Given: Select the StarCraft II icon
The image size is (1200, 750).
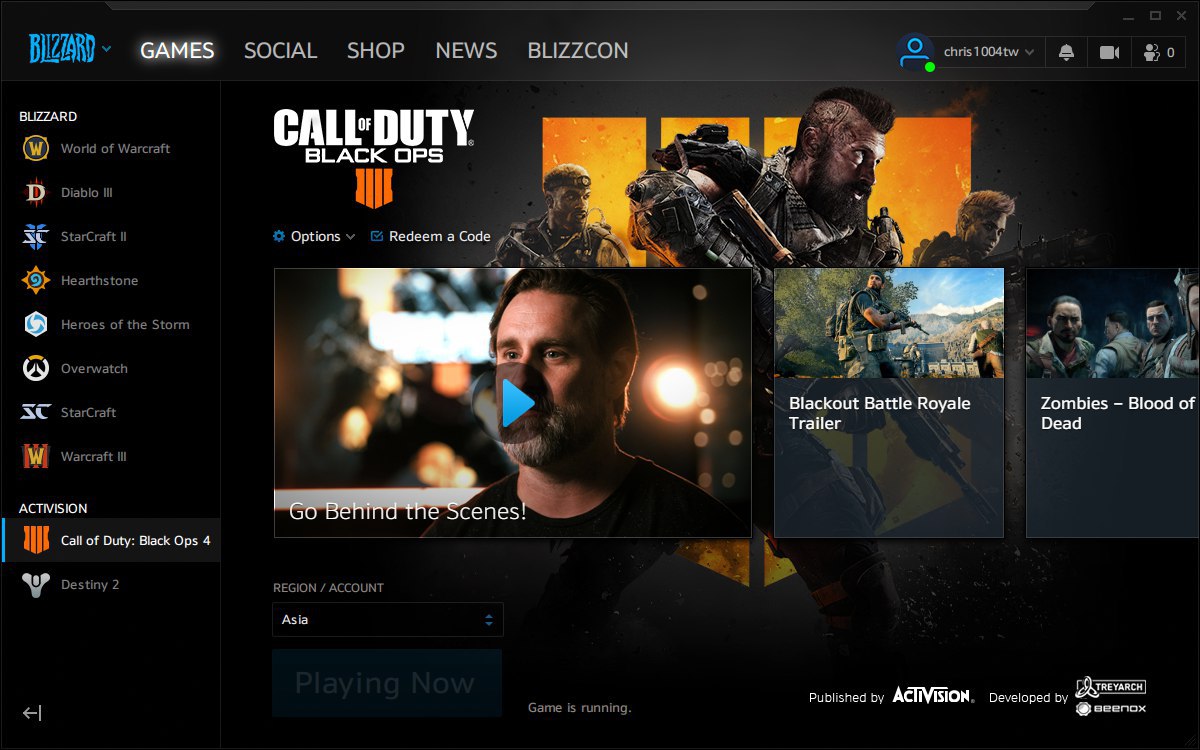Looking at the screenshot, I should click(x=35, y=236).
